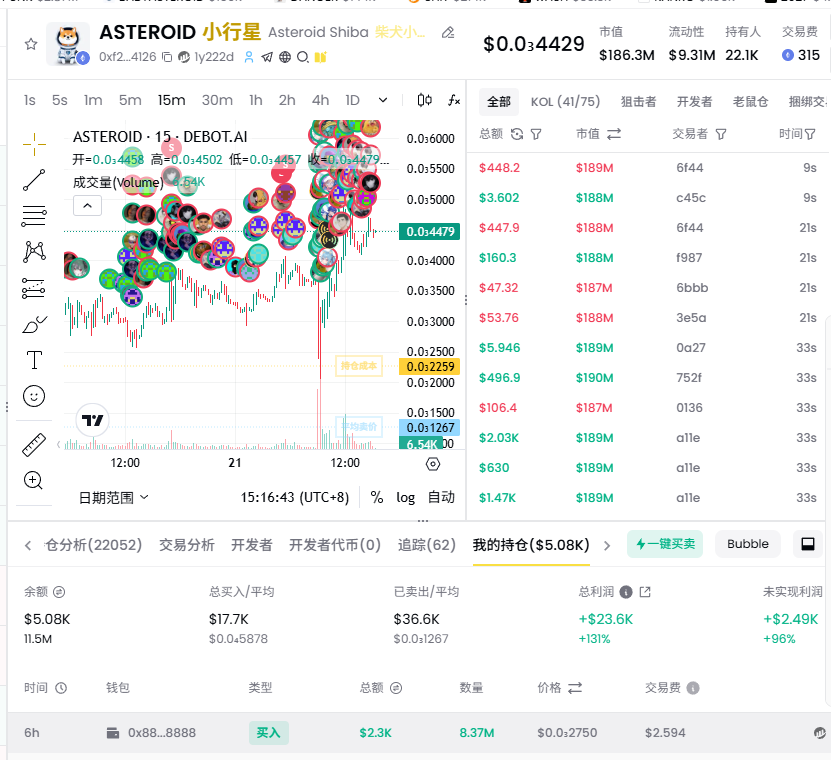Click the TradingView logo on chart
Image resolution: width=831 pixels, height=760 pixels.
tap(93, 420)
